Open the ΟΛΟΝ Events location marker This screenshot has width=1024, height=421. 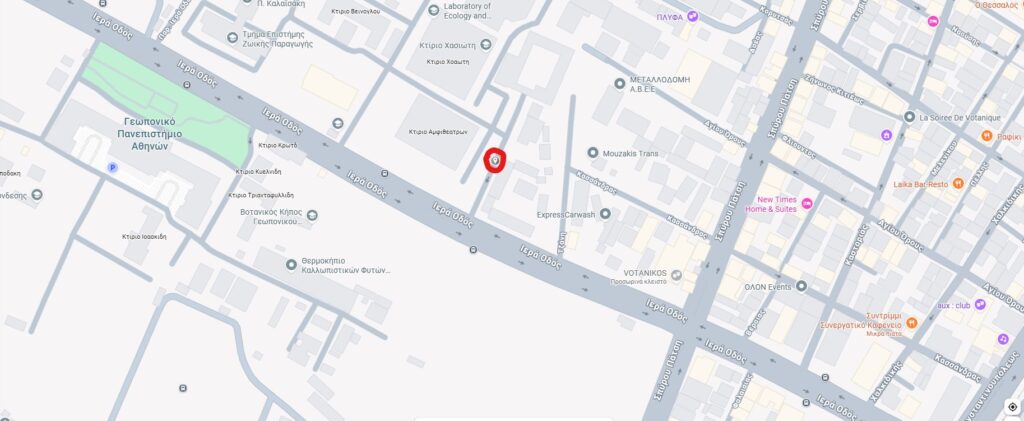(801, 286)
